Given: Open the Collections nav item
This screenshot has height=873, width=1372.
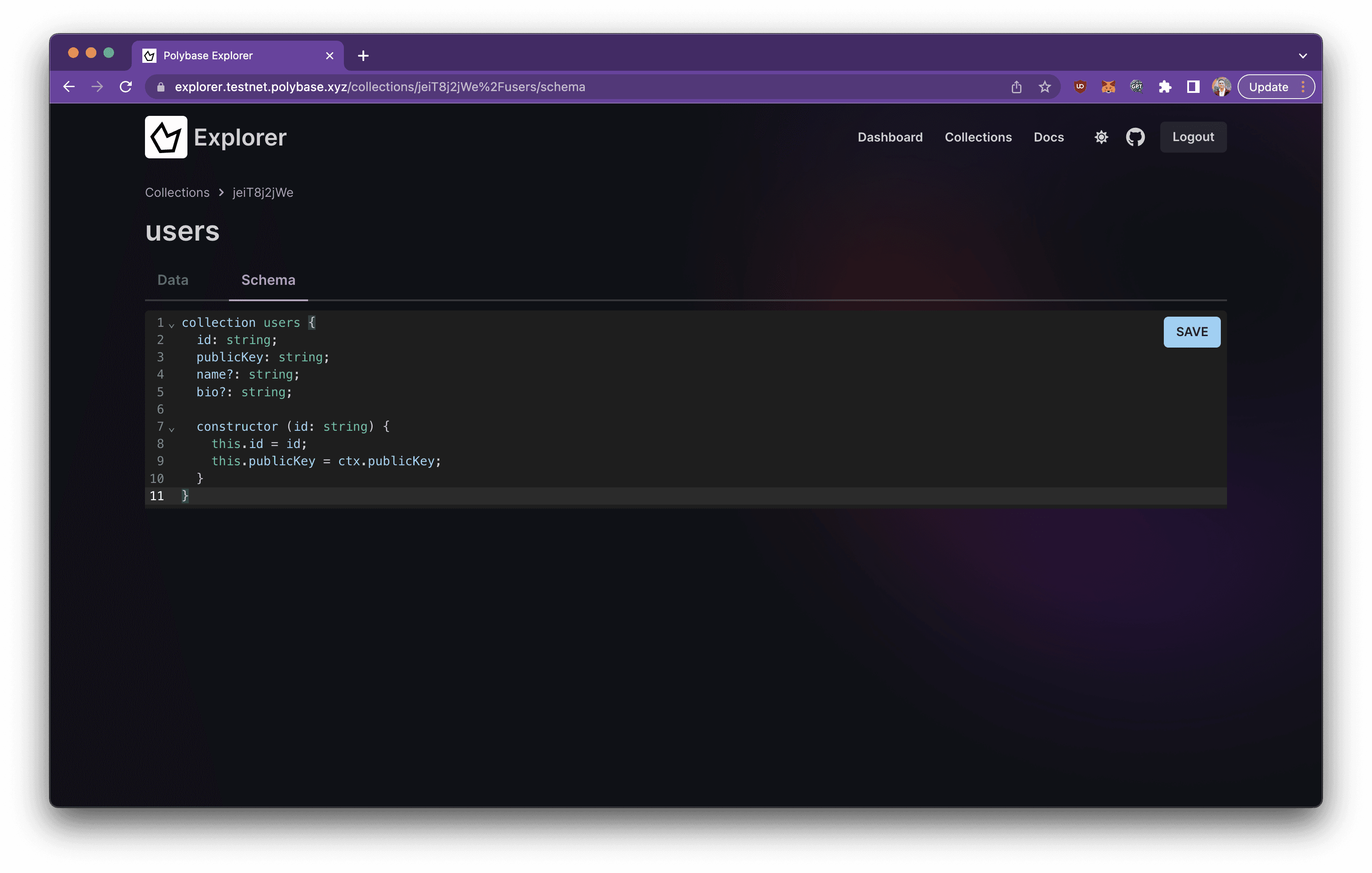Looking at the screenshot, I should pyautogui.click(x=978, y=137).
